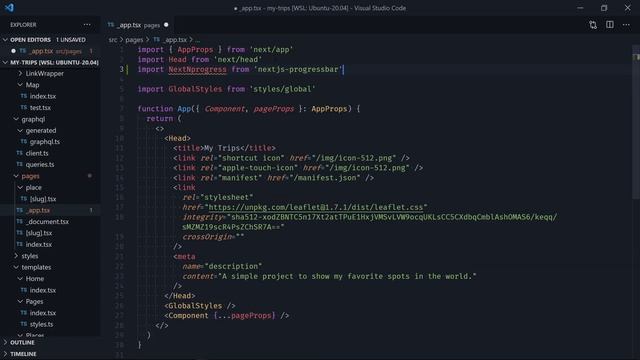Open Explorer panel more actions menu
Image resolution: width=640 pixels, height=360 pixels.
(87, 25)
